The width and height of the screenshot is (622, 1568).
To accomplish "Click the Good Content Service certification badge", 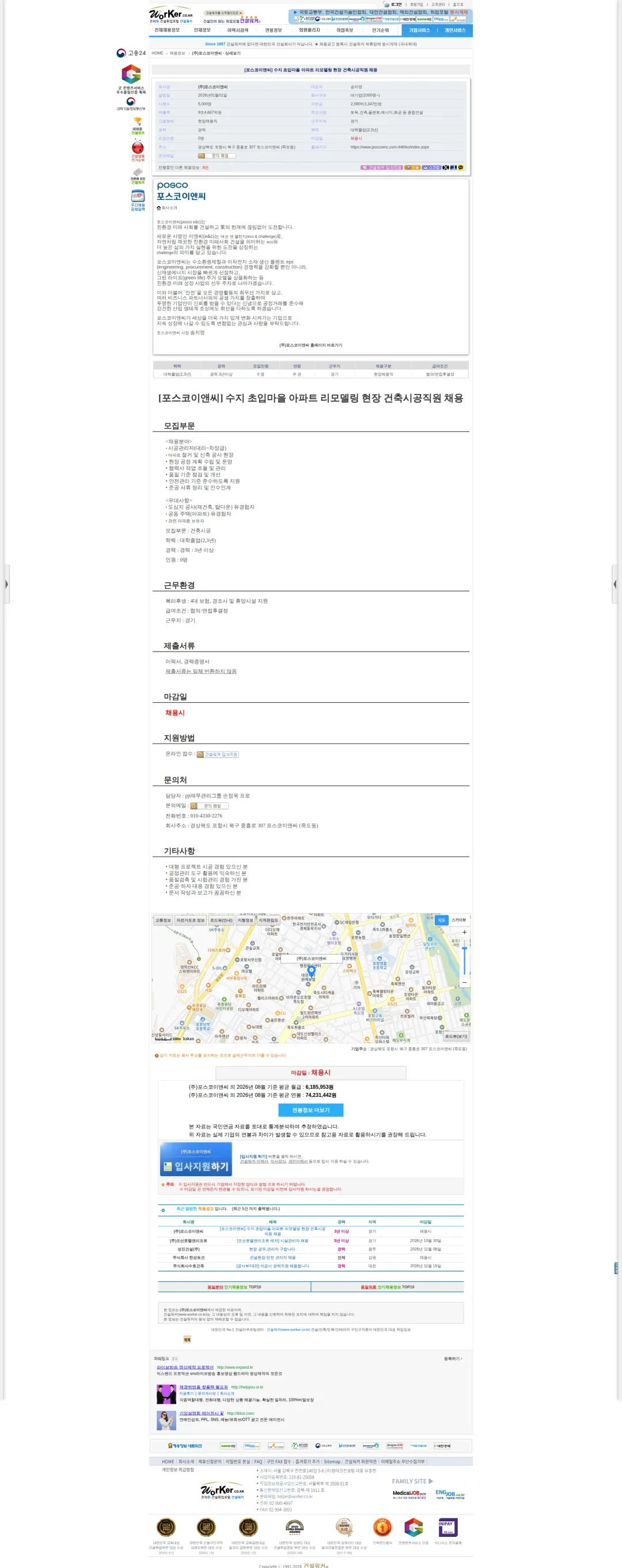I will click(x=131, y=79).
